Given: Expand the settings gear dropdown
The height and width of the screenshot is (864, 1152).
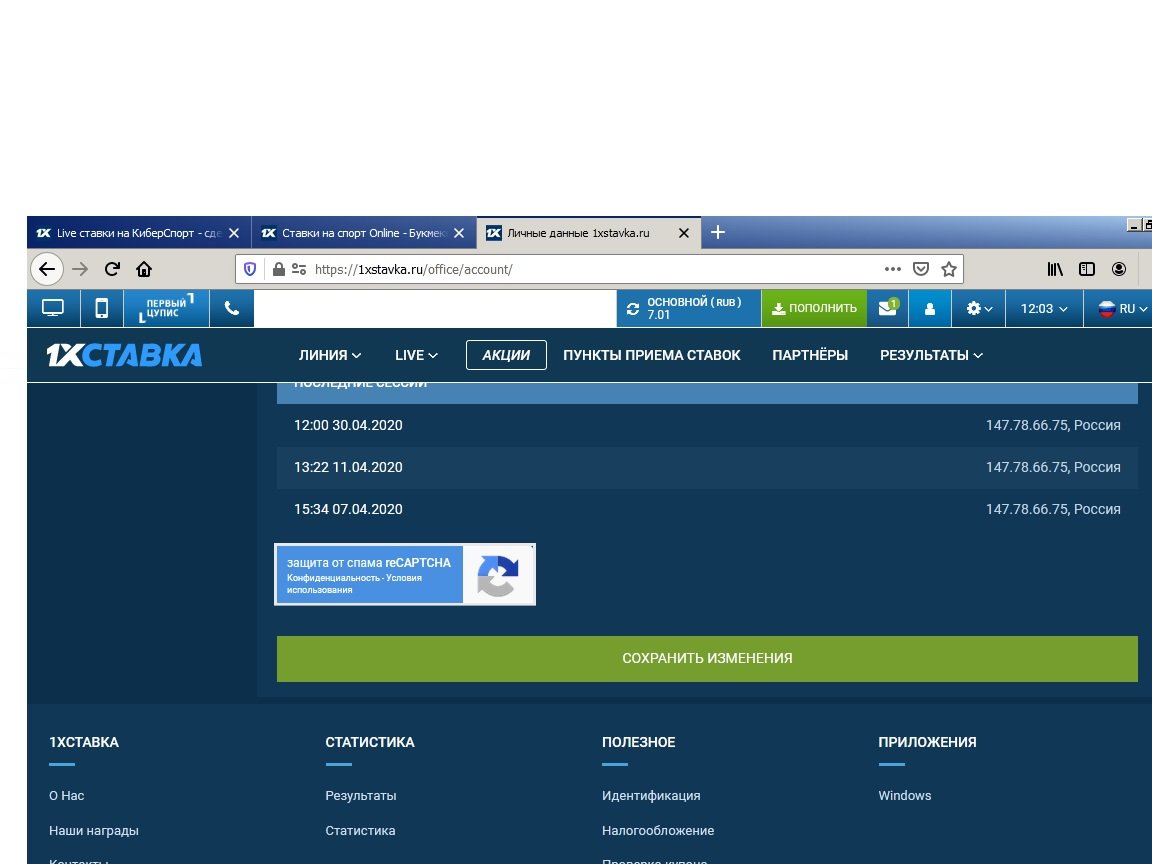Looking at the screenshot, I should coord(979,309).
